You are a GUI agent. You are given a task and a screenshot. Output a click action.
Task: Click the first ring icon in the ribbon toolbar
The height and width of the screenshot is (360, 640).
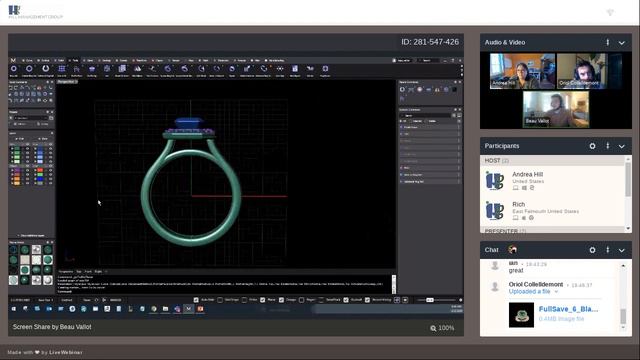(x=13, y=69)
